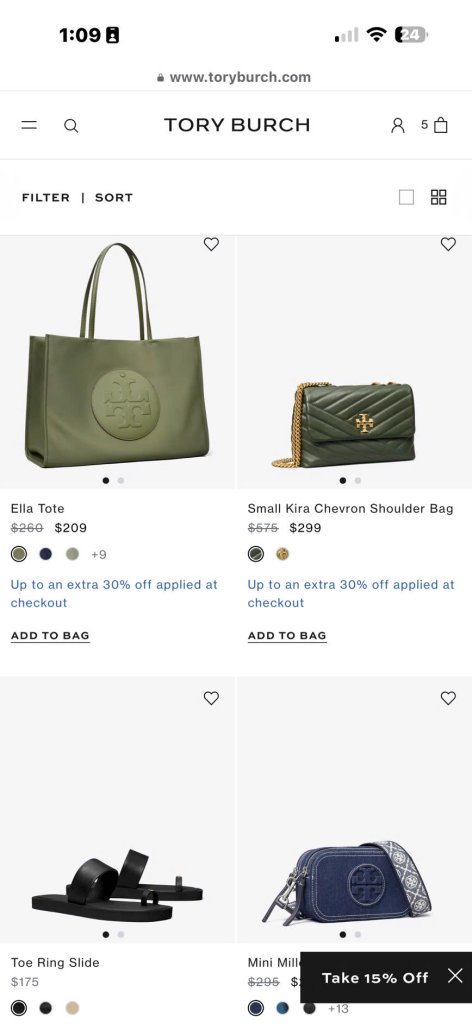
Task: Switch to grid view icon
Action: (439, 197)
